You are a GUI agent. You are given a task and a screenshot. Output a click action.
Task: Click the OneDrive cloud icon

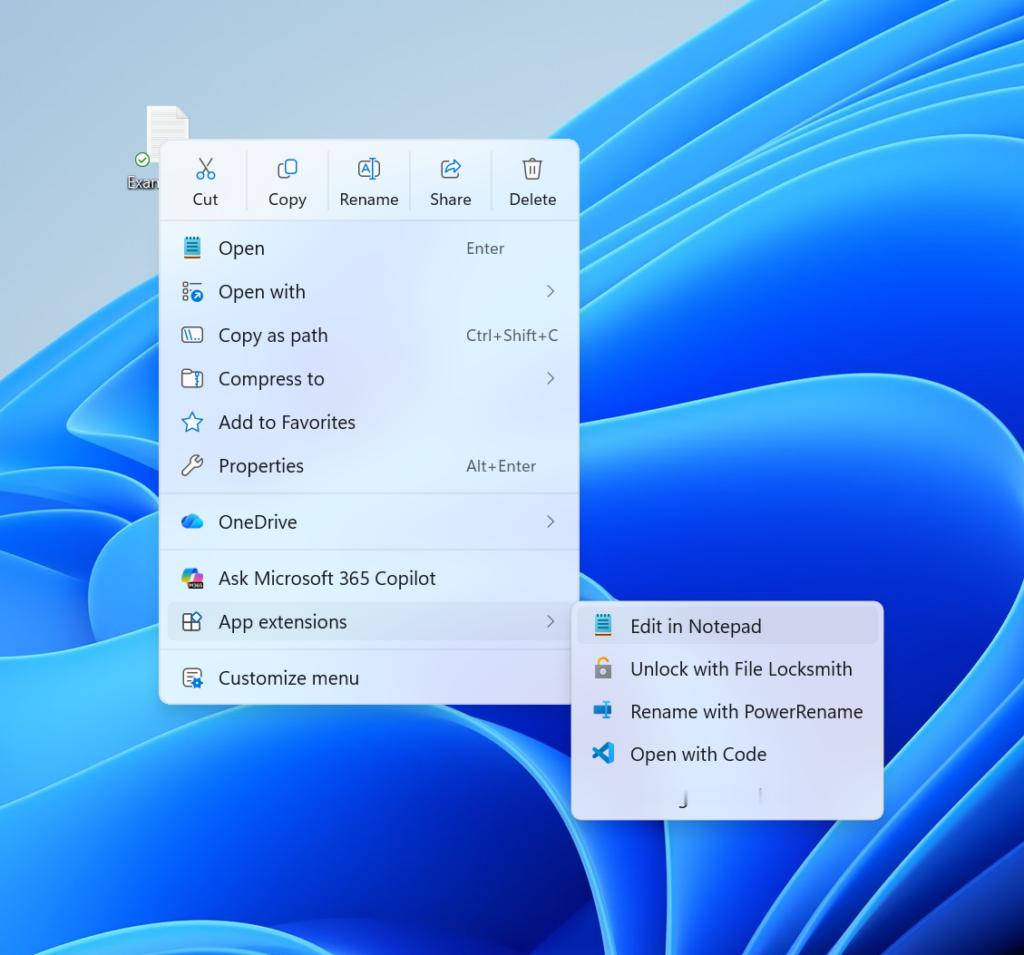coord(192,521)
